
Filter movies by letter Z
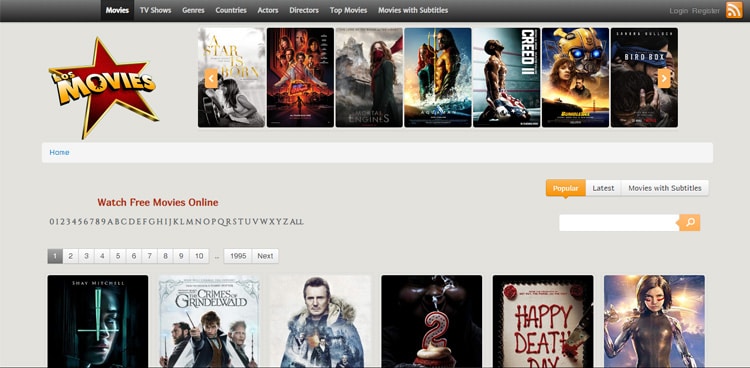286,222
